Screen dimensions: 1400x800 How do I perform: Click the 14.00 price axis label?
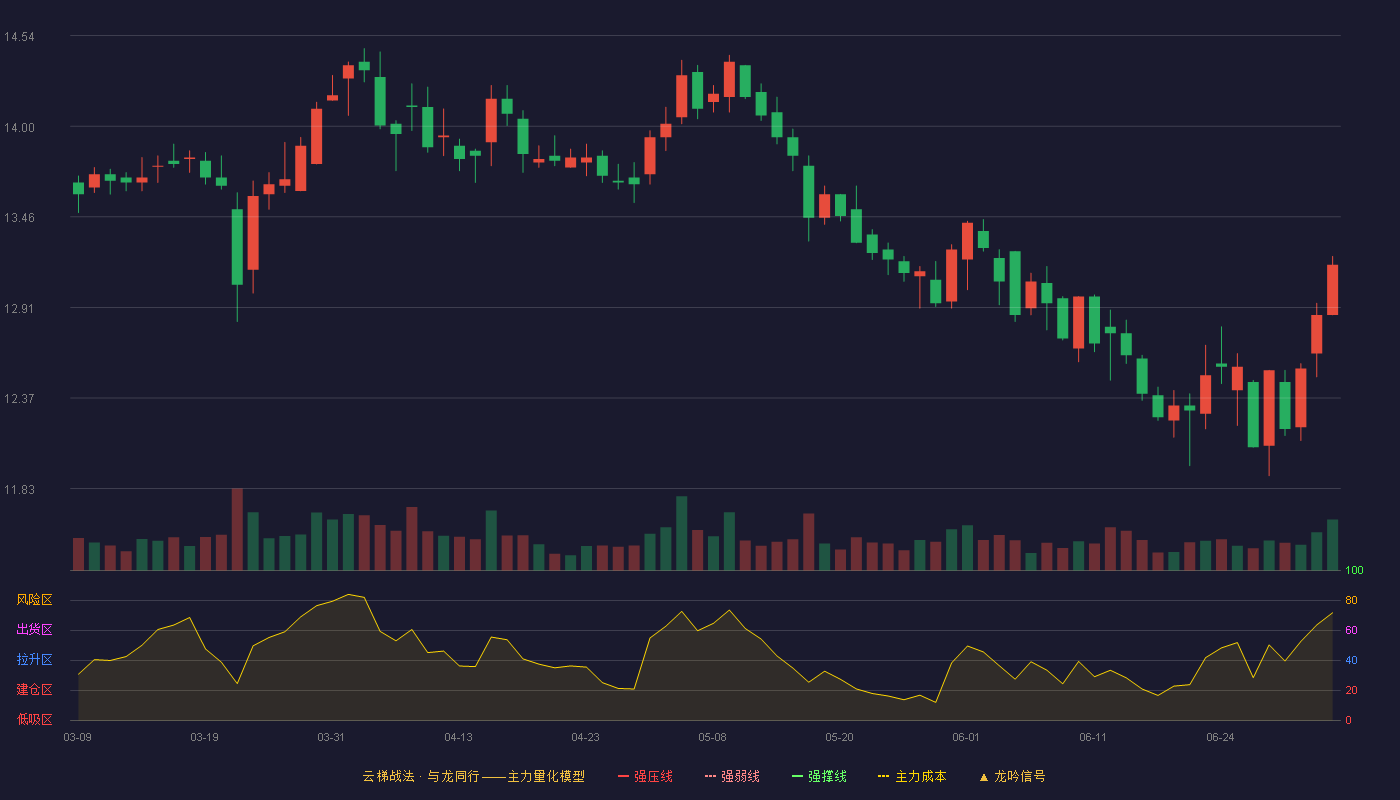19,127
